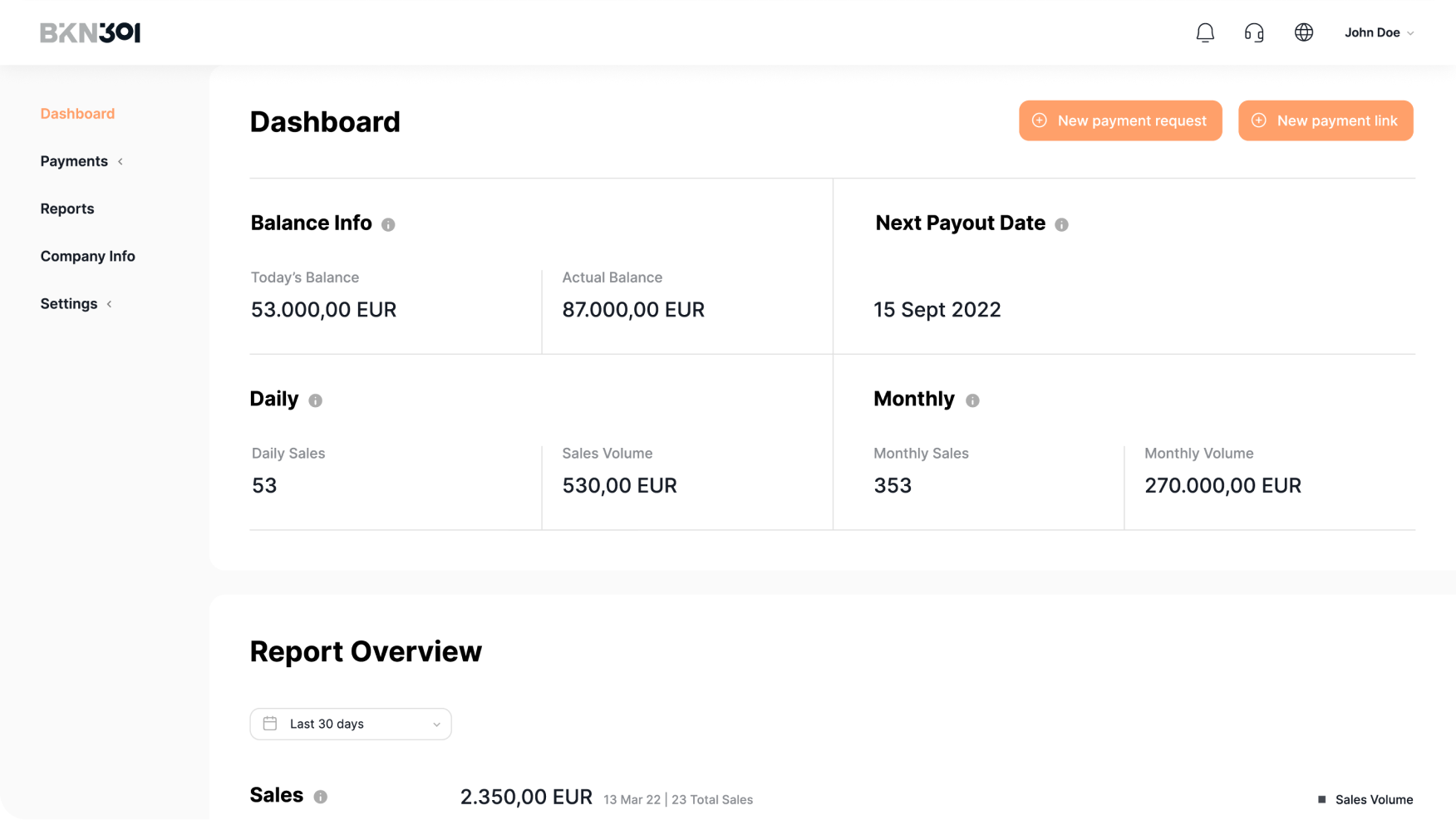
Task: Create a New payment request
Action: (x=1120, y=120)
